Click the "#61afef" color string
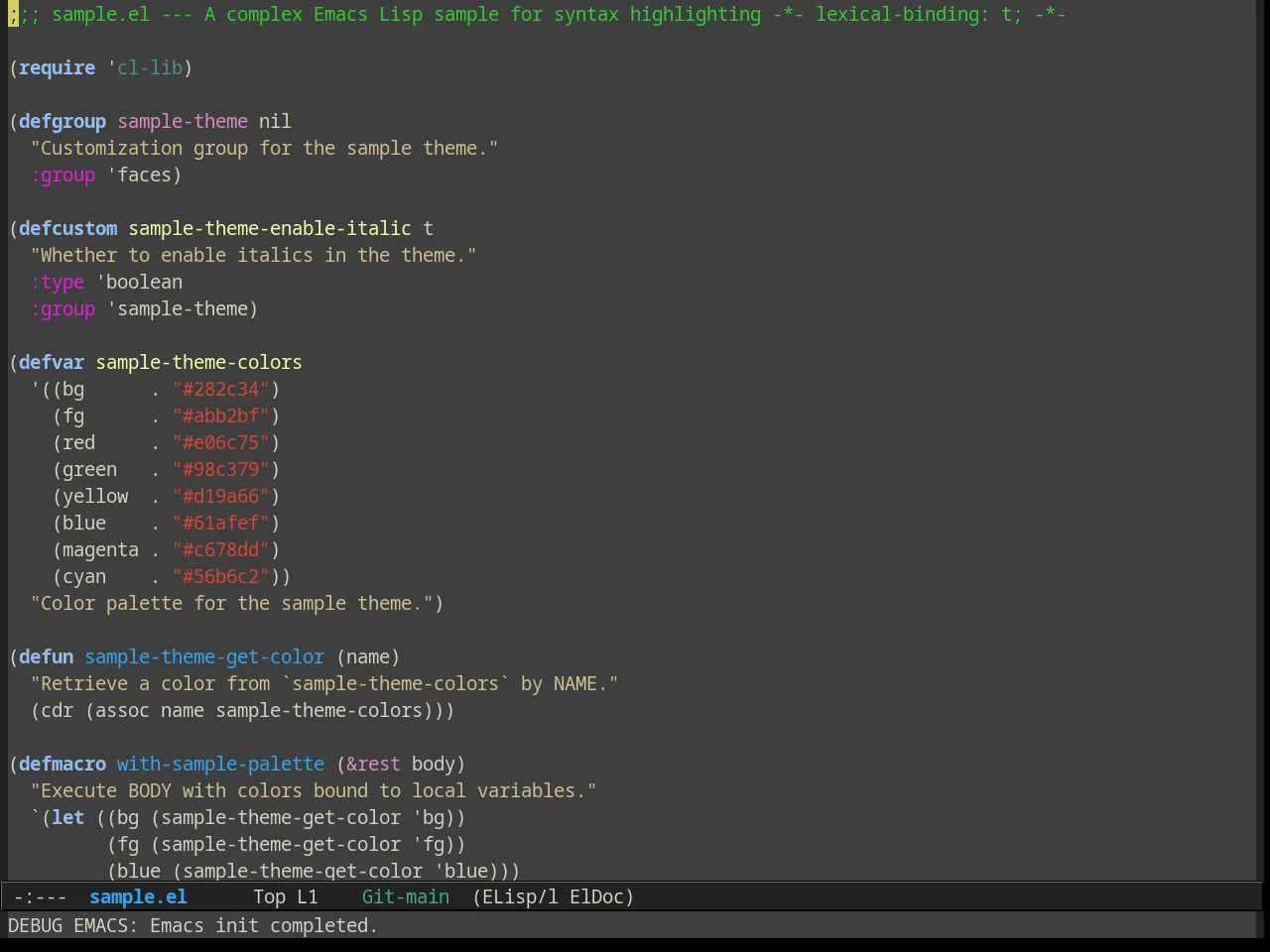Viewport: 1270px width, 952px height. click(220, 523)
